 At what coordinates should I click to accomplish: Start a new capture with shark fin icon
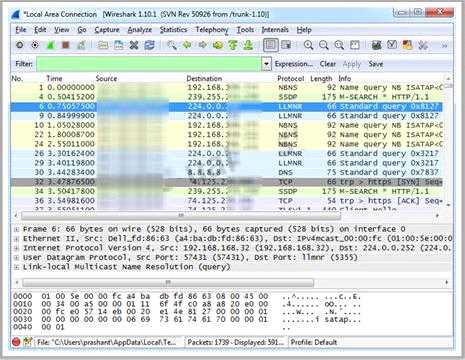tap(50, 45)
